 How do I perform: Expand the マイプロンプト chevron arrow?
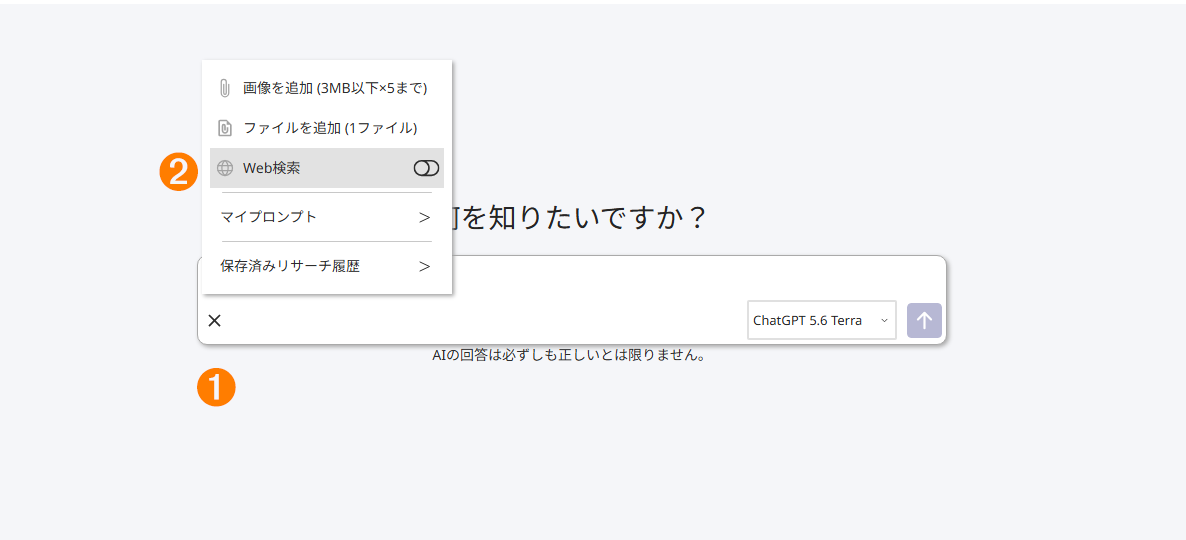(x=424, y=218)
